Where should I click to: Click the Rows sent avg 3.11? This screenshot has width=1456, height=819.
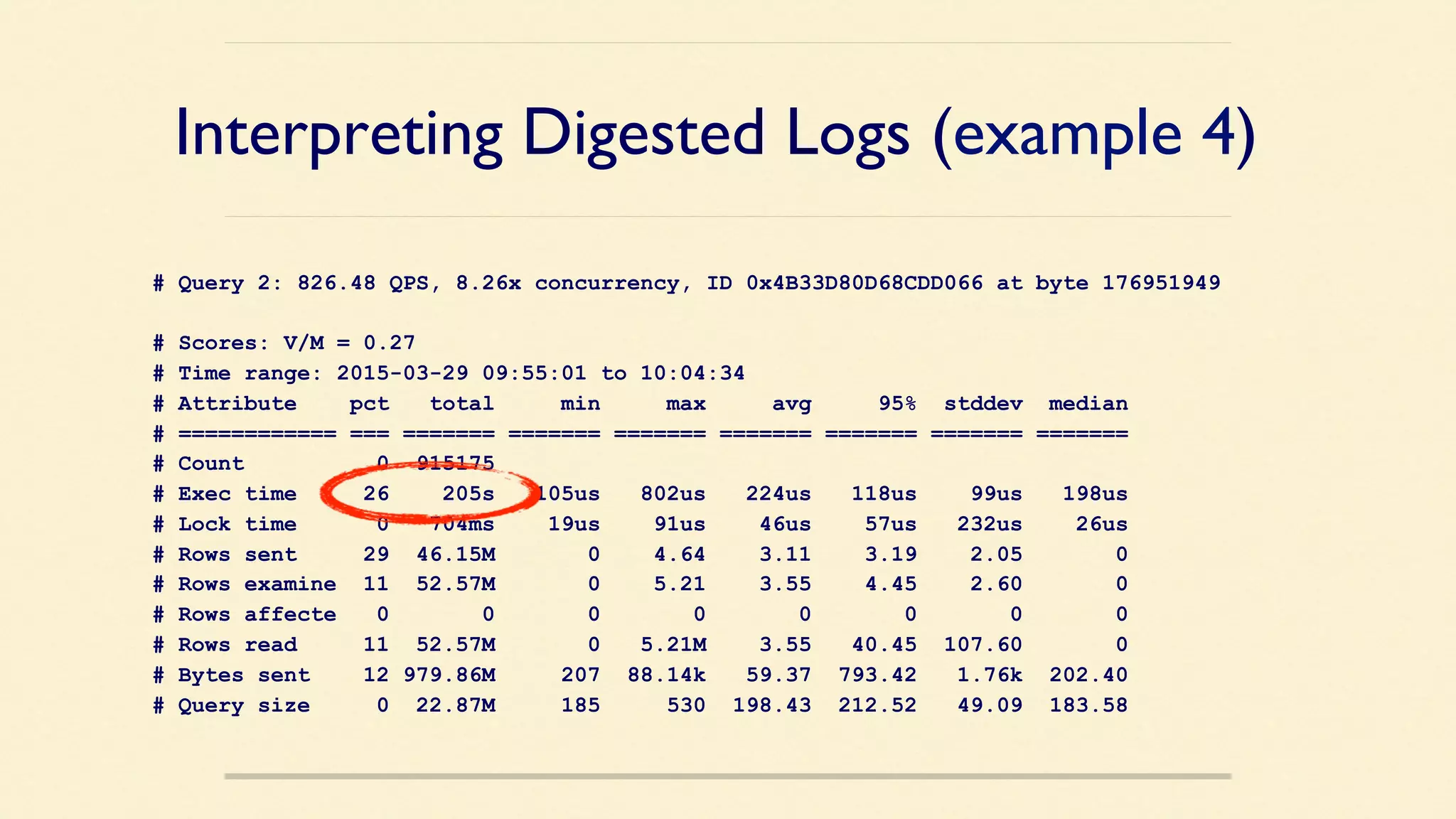click(785, 554)
